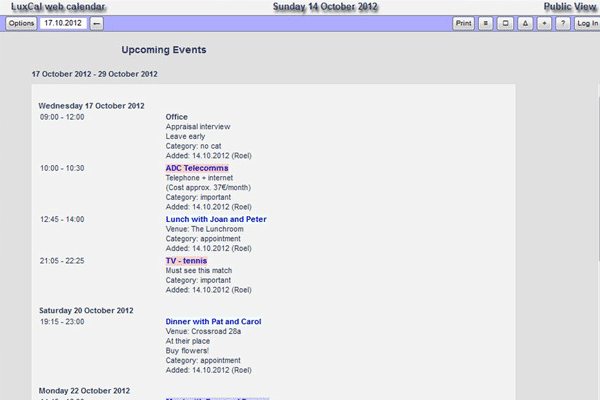The height and width of the screenshot is (400, 600).
Task: Click the Wednesday 17 October 2012 date heading
Action: pos(92,106)
